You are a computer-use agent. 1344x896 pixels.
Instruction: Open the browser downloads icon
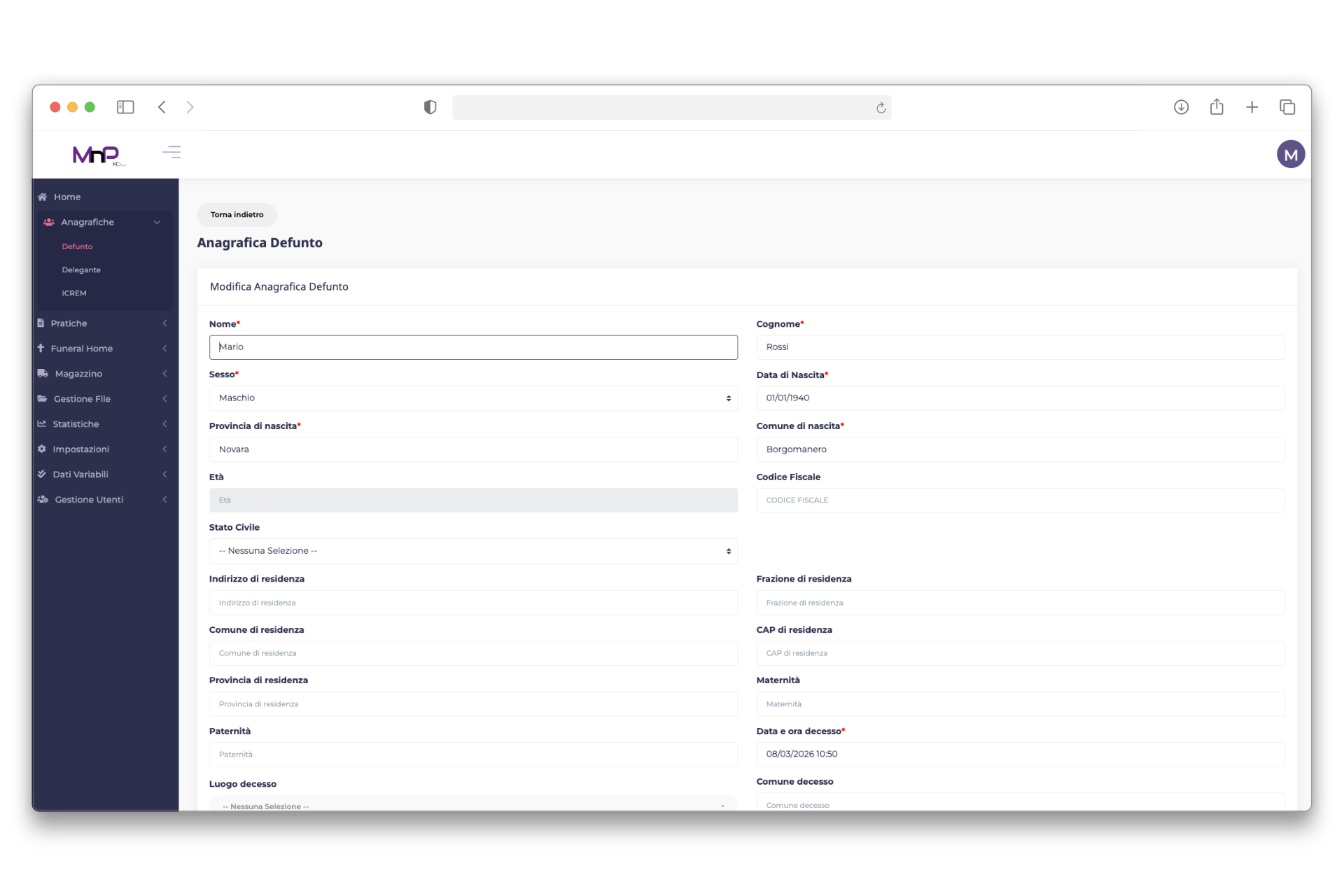tap(1181, 107)
